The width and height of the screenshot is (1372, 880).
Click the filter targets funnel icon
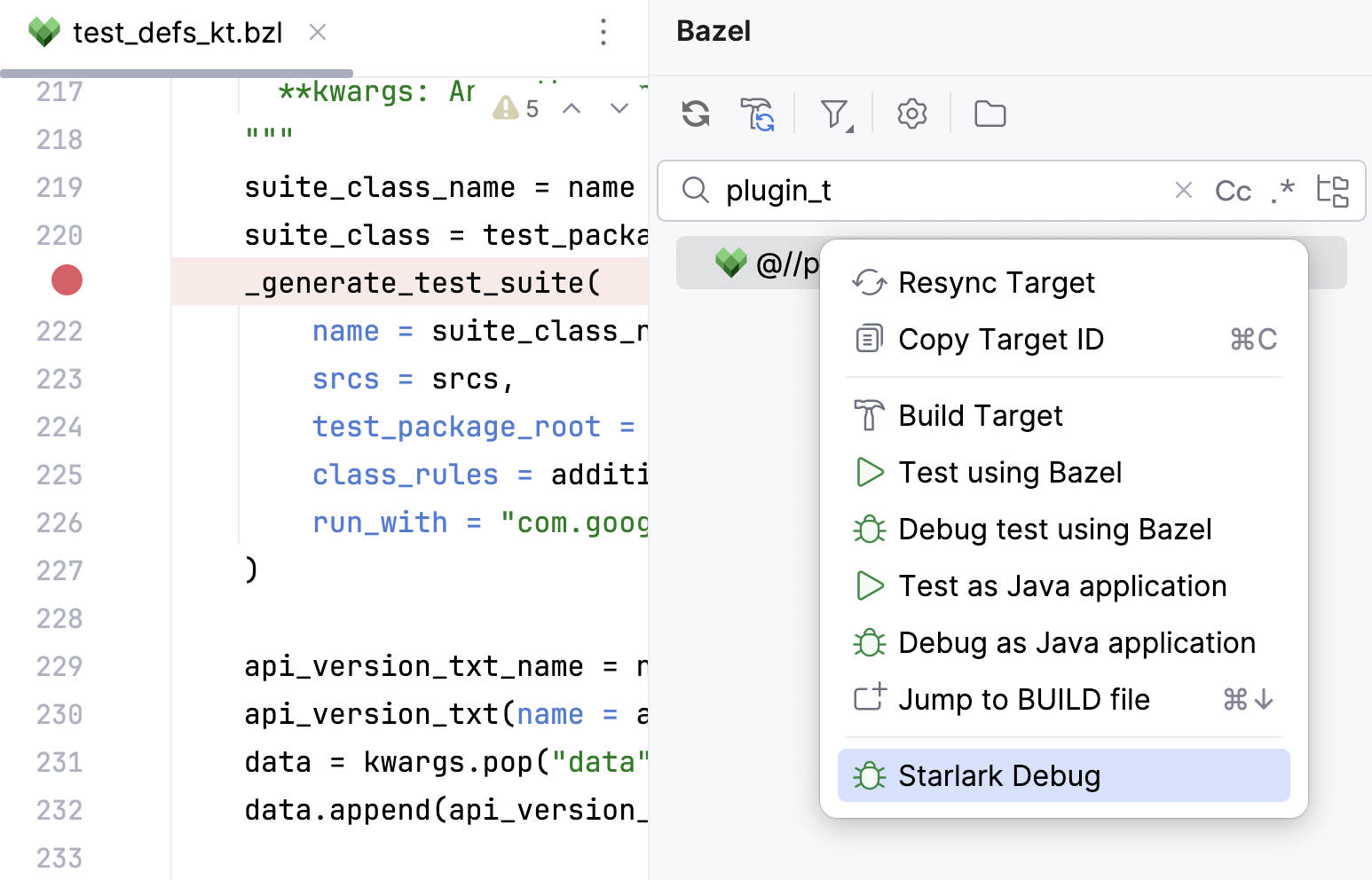tap(832, 114)
